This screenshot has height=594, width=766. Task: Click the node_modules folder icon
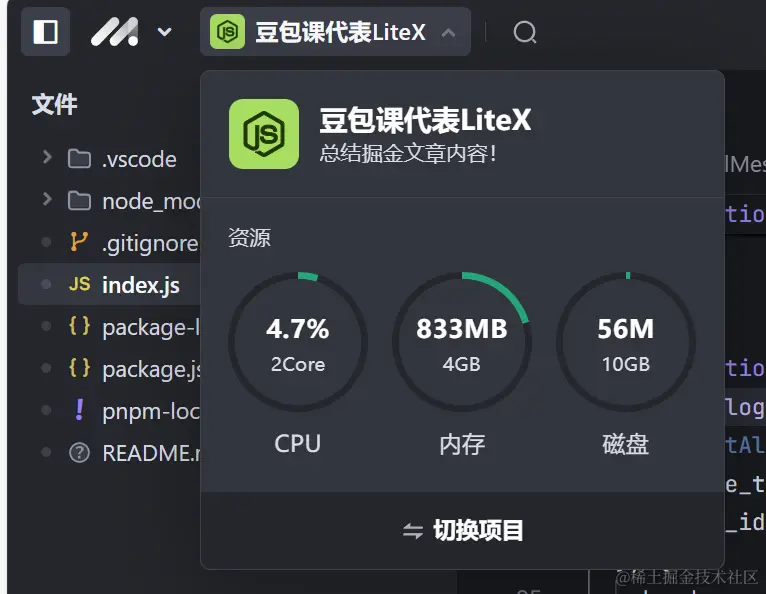tap(79, 201)
